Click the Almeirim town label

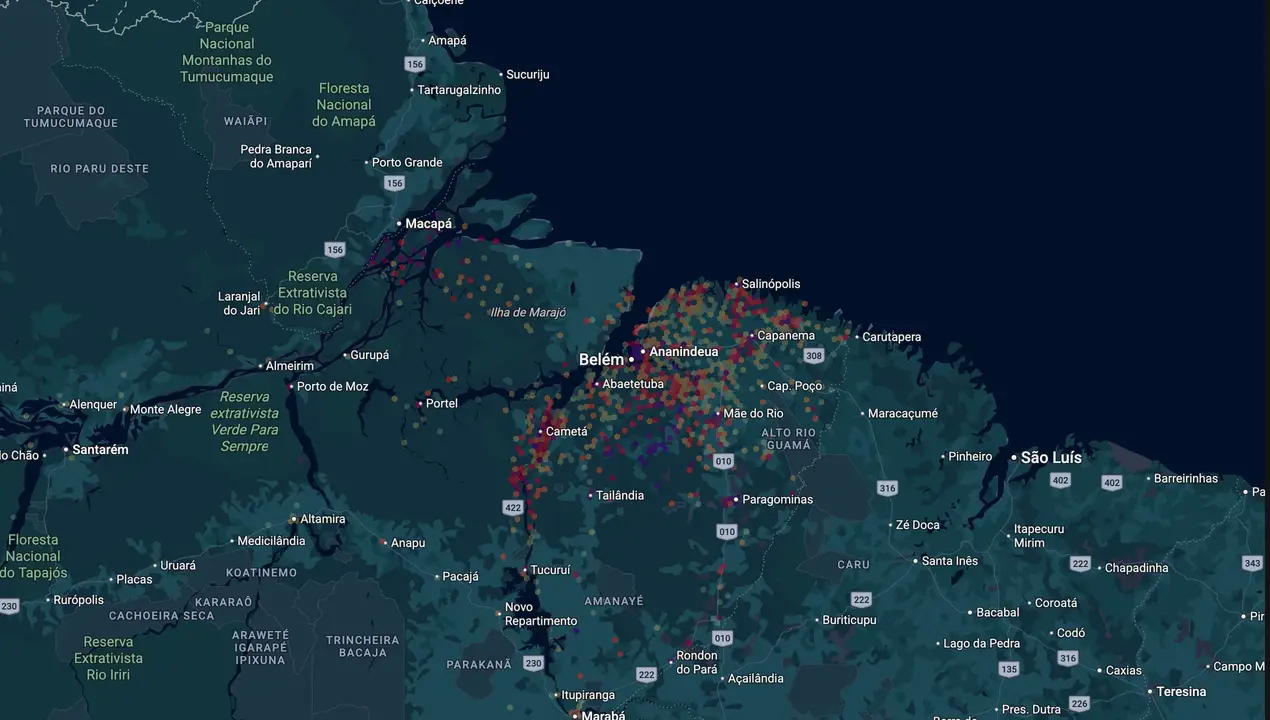coord(290,367)
